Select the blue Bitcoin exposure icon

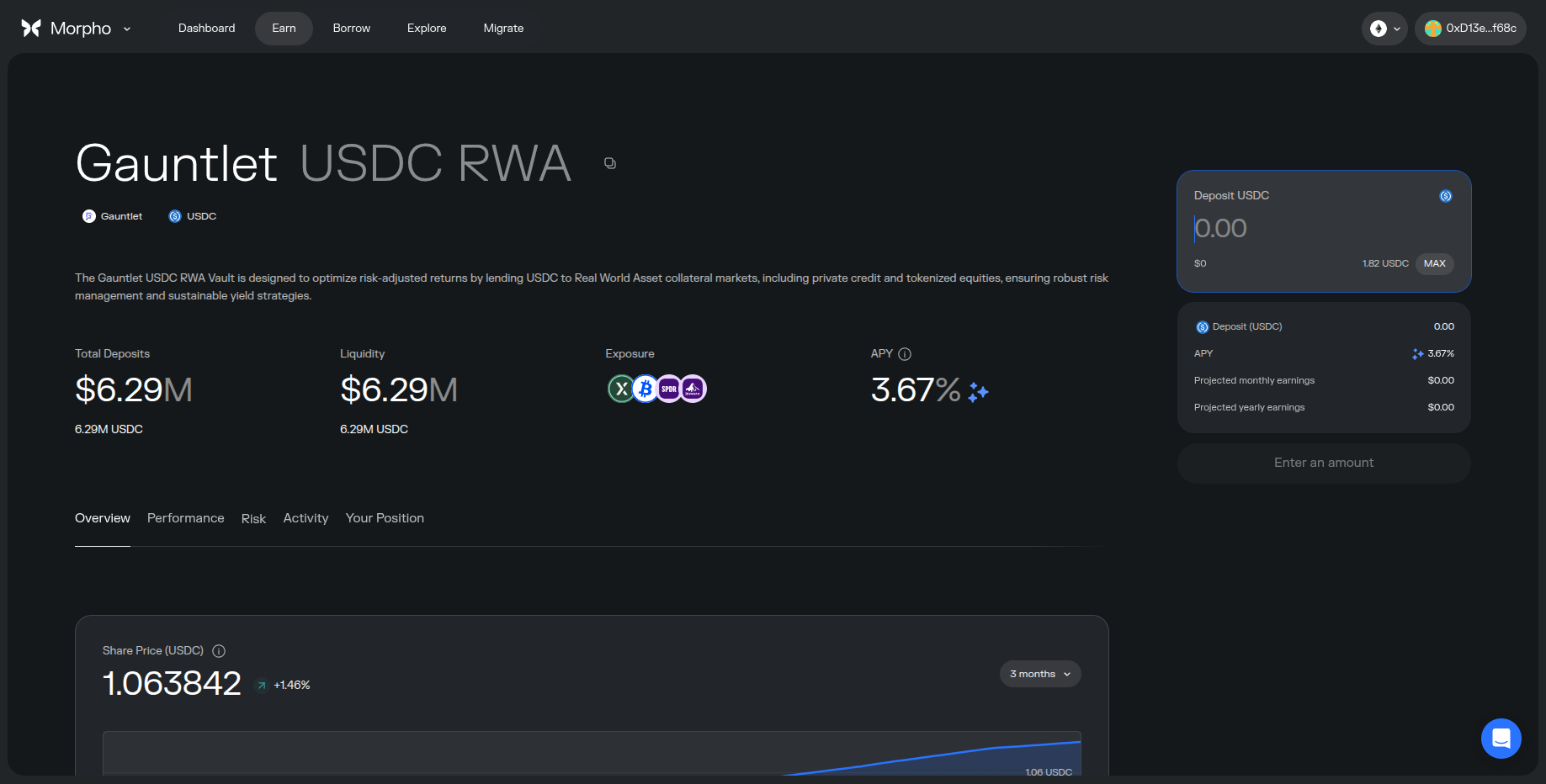tap(645, 389)
